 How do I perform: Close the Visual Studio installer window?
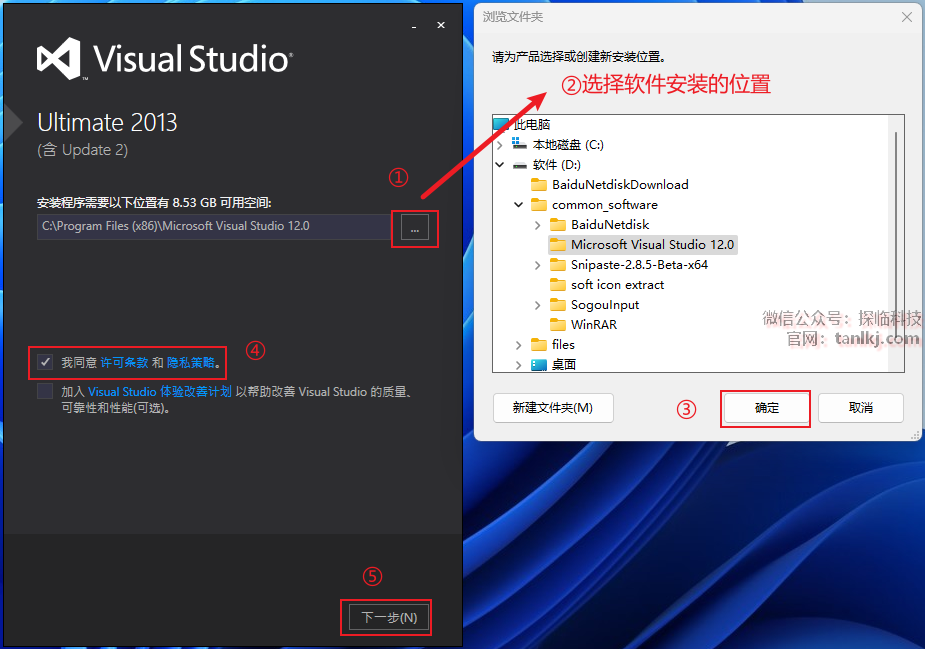pyautogui.click(x=441, y=25)
